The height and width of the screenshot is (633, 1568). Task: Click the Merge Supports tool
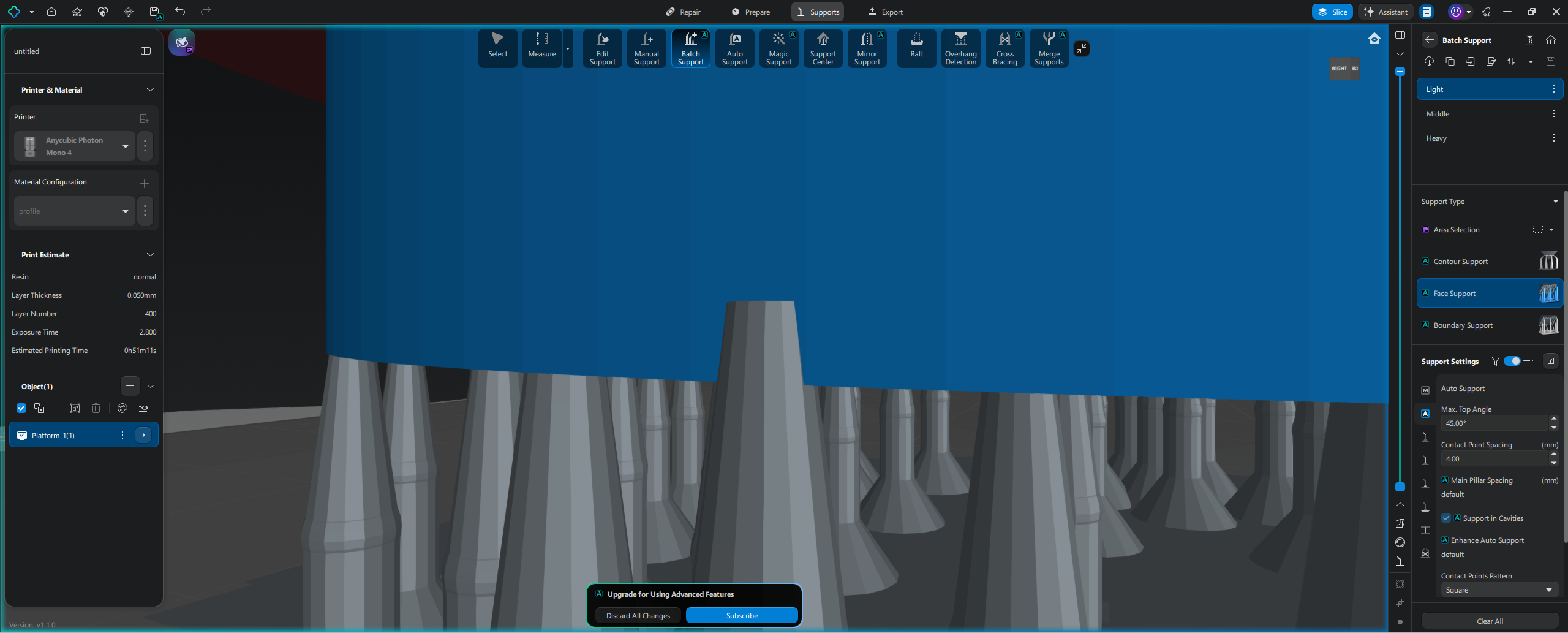tap(1049, 48)
